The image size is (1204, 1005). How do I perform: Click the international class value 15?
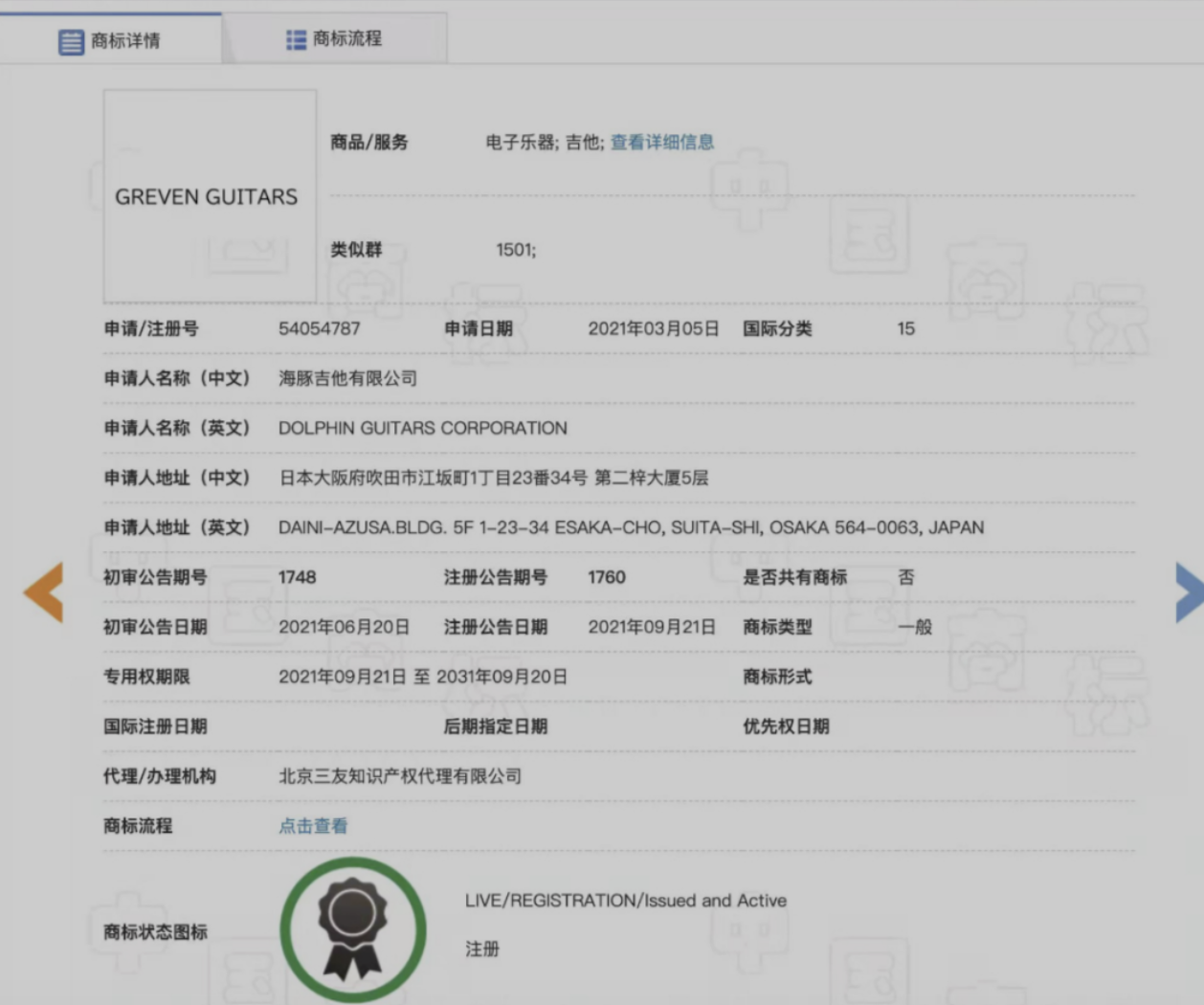click(905, 329)
